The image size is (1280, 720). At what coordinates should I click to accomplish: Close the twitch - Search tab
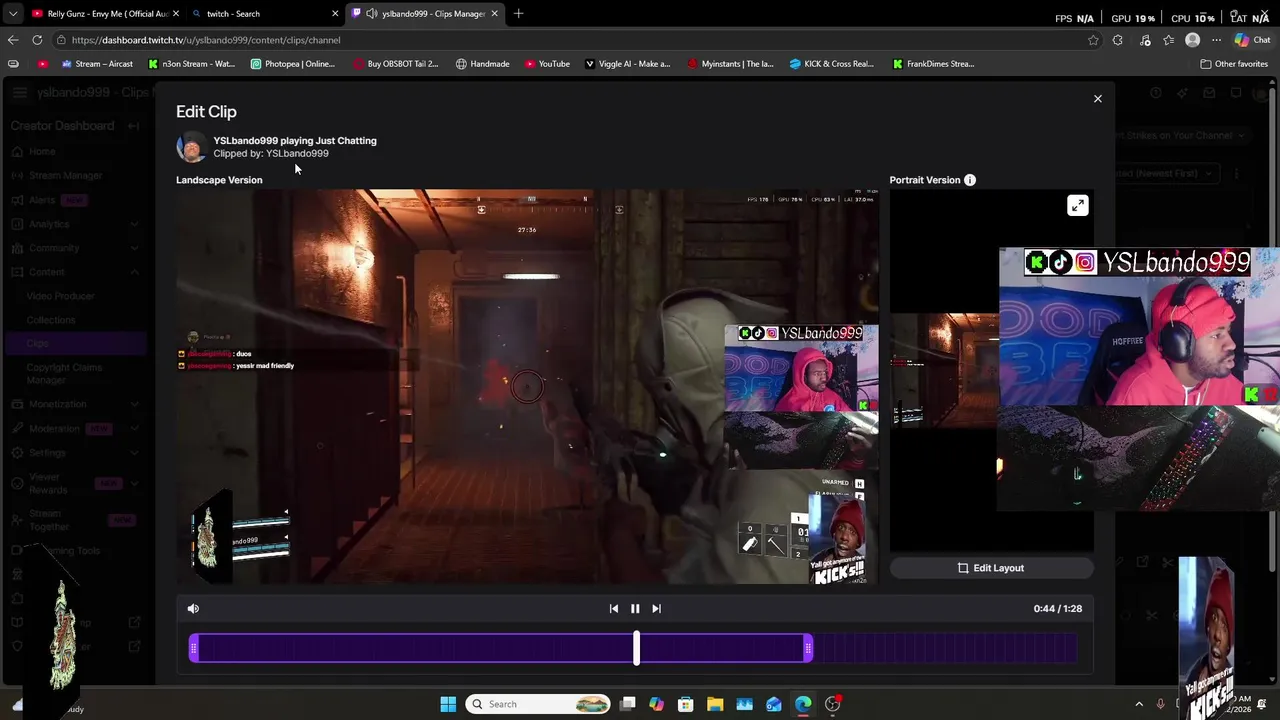pos(335,14)
